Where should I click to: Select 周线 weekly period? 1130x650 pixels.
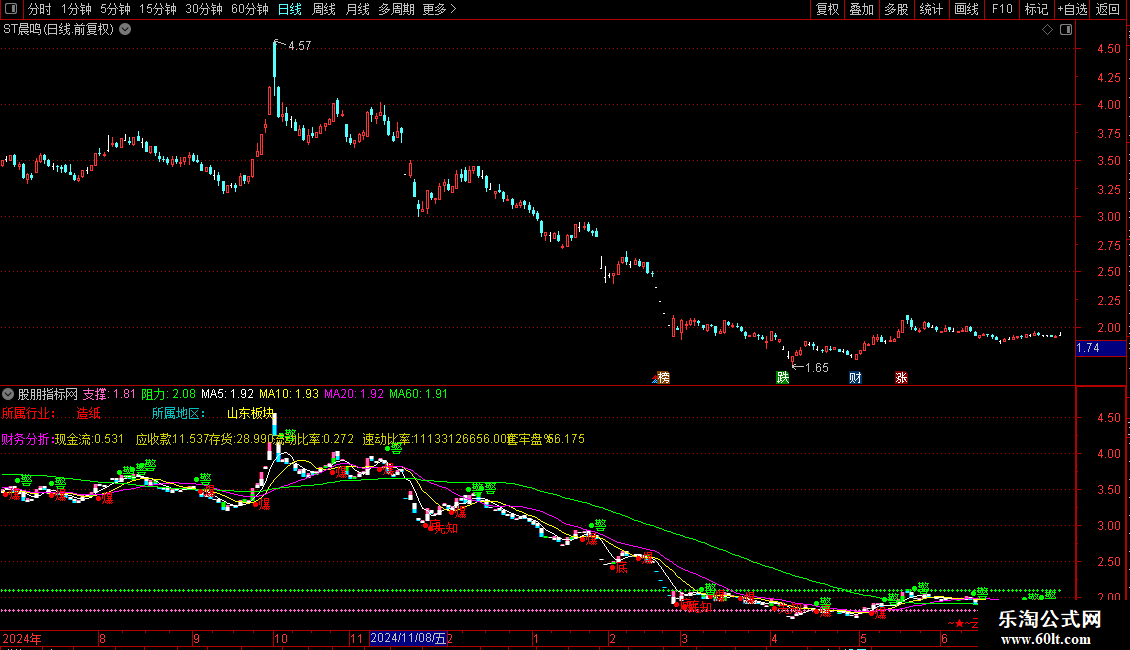point(324,9)
